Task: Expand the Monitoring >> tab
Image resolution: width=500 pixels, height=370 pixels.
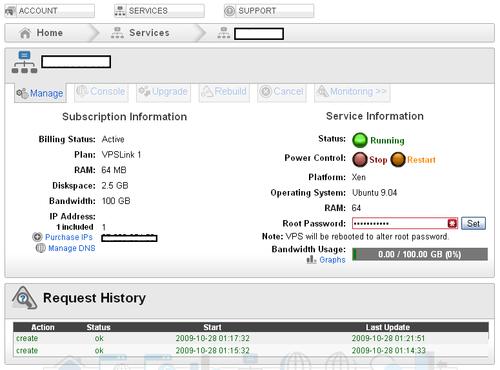Action: (x=352, y=91)
